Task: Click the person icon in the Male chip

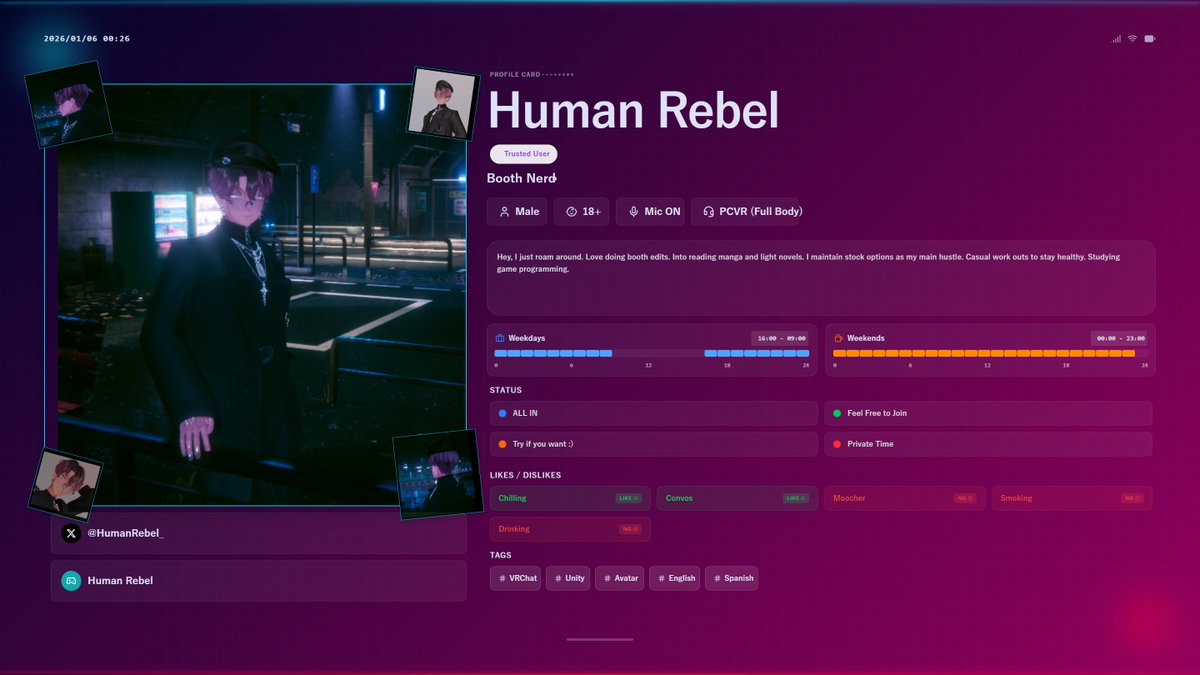Action: (x=503, y=212)
